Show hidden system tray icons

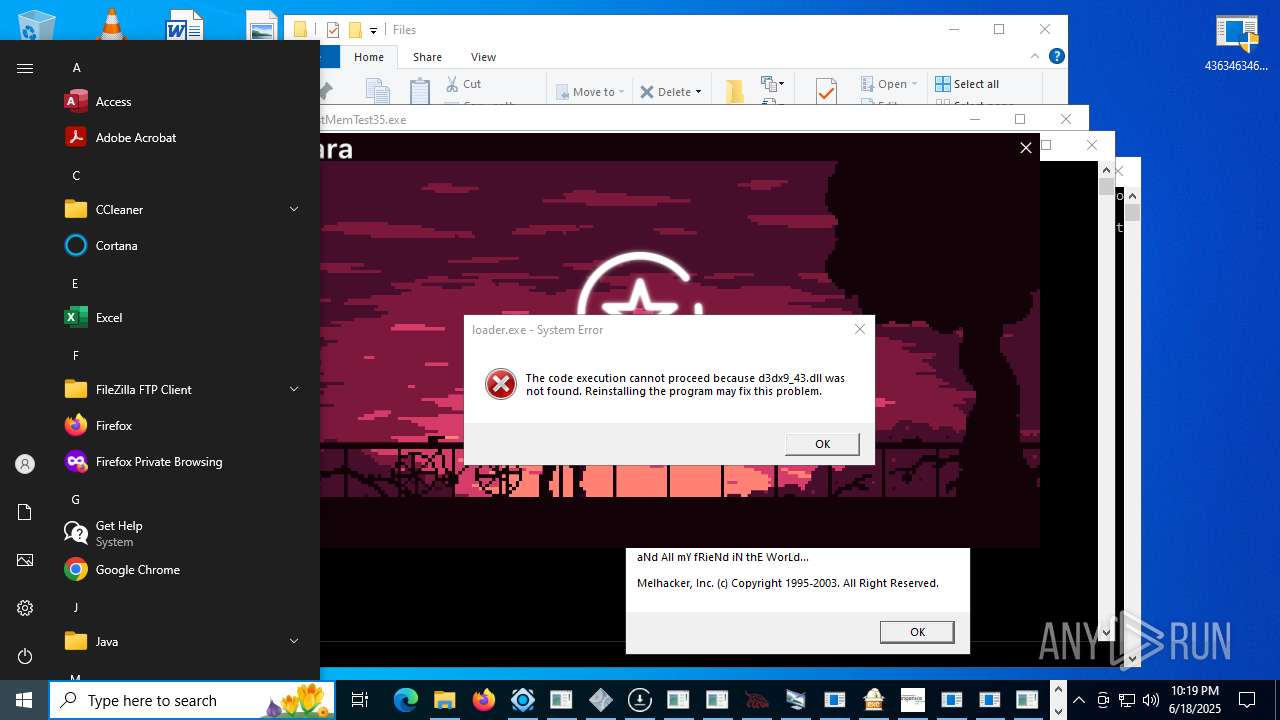pos(1079,700)
